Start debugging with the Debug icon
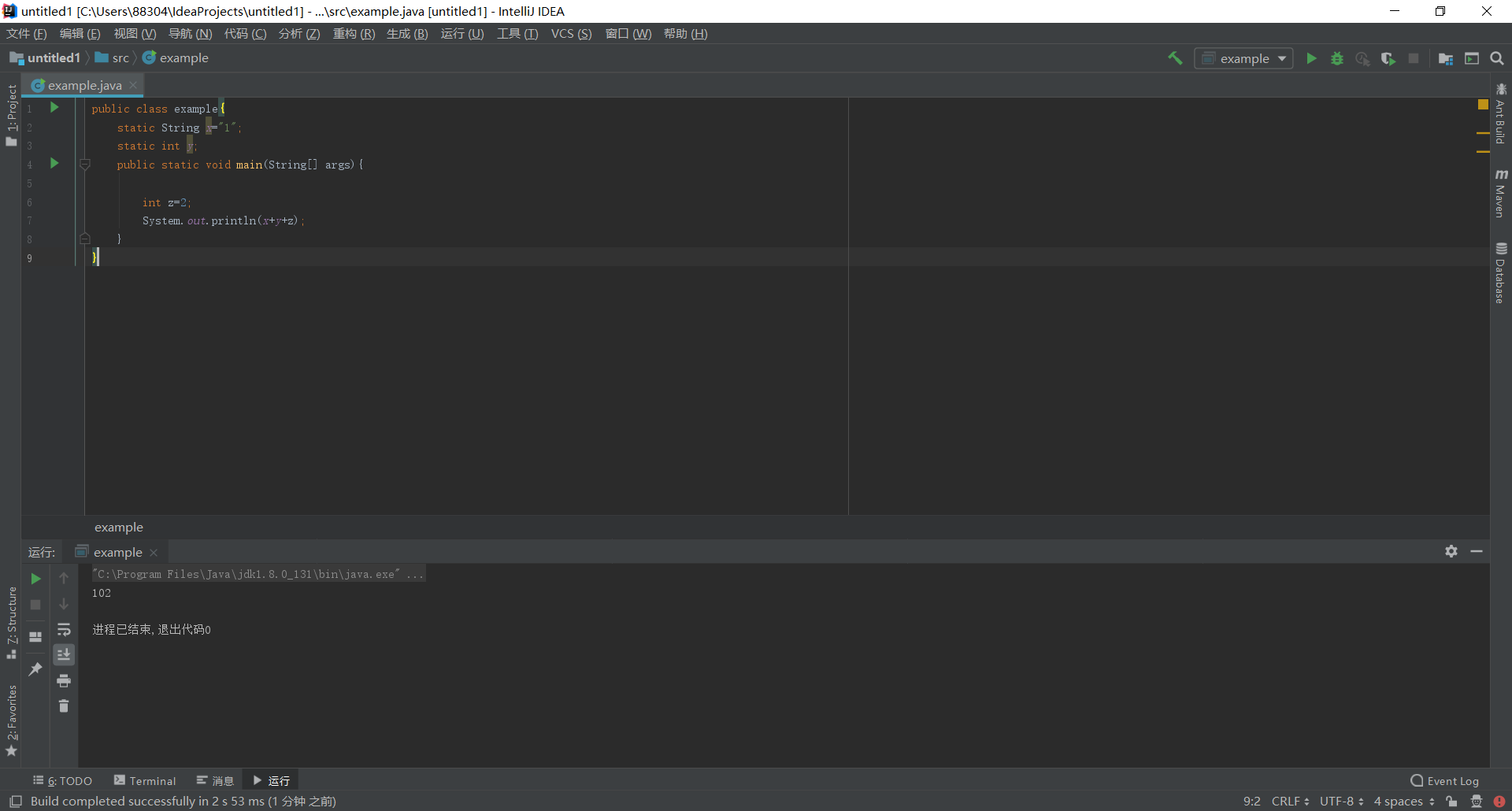The image size is (1512, 811). [1337, 58]
